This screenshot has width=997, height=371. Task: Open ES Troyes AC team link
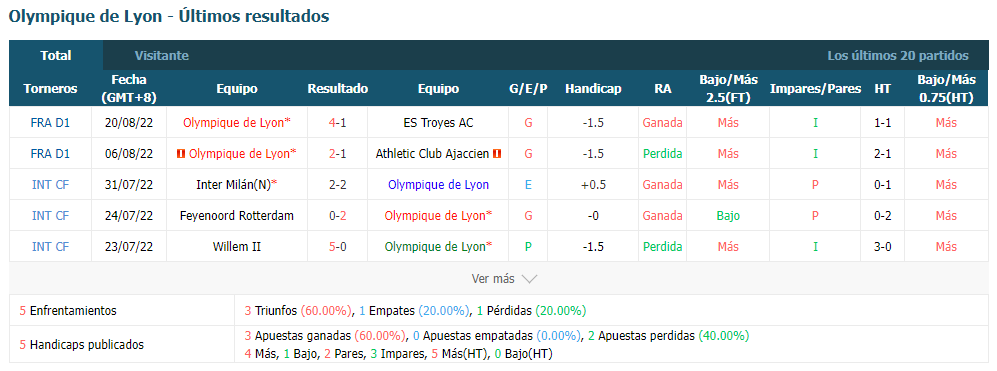pyautogui.click(x=438, y=122)
